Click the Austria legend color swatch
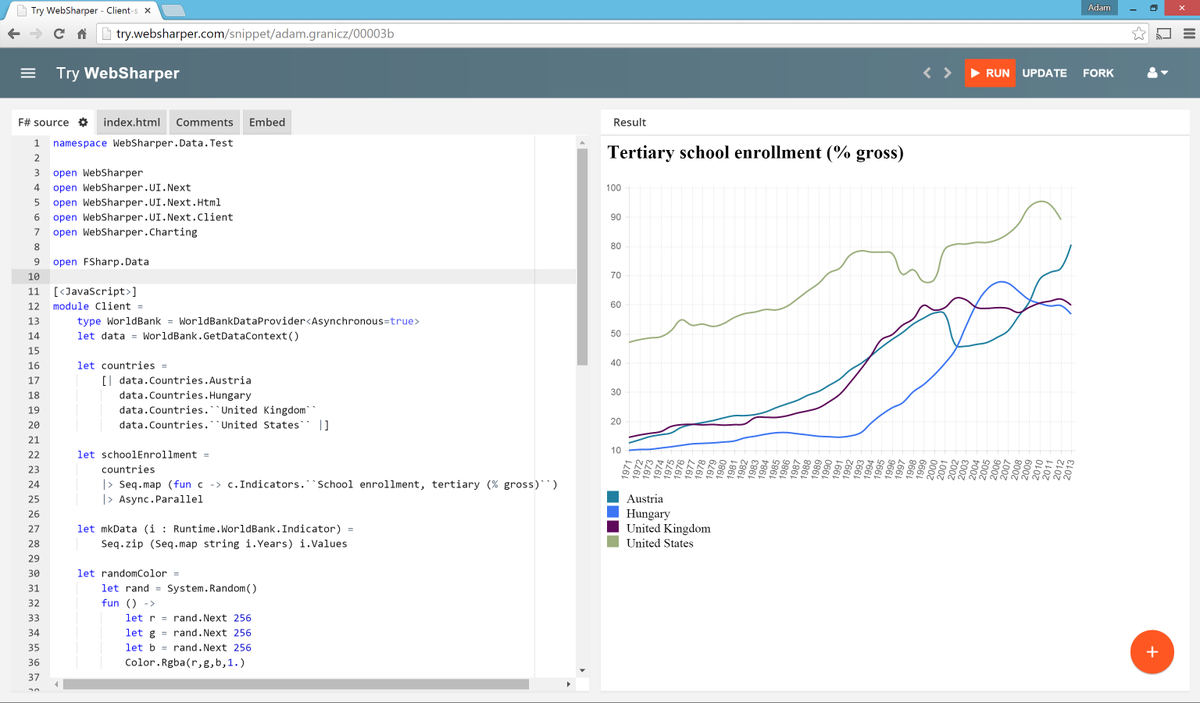Viewport: 1200px width, 703px height. [613, 498]
